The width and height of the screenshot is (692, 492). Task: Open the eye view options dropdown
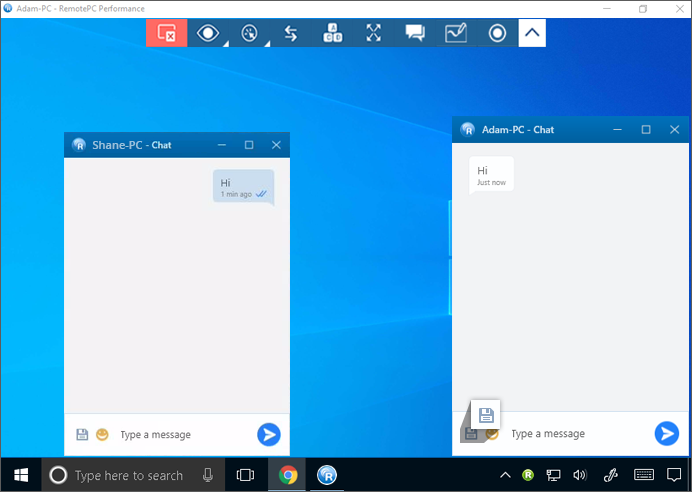pyautogui.click(x=208, y=33)
